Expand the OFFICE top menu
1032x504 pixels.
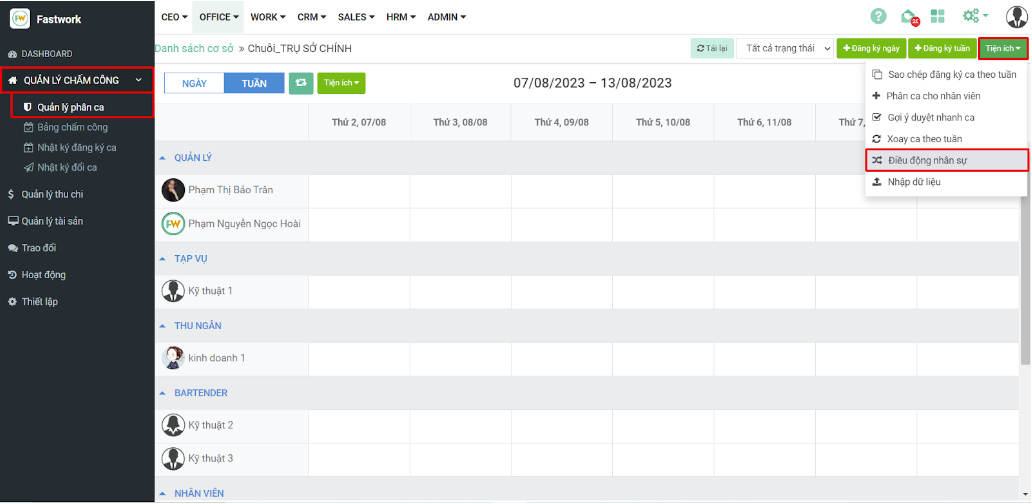[x=219, y=17]
